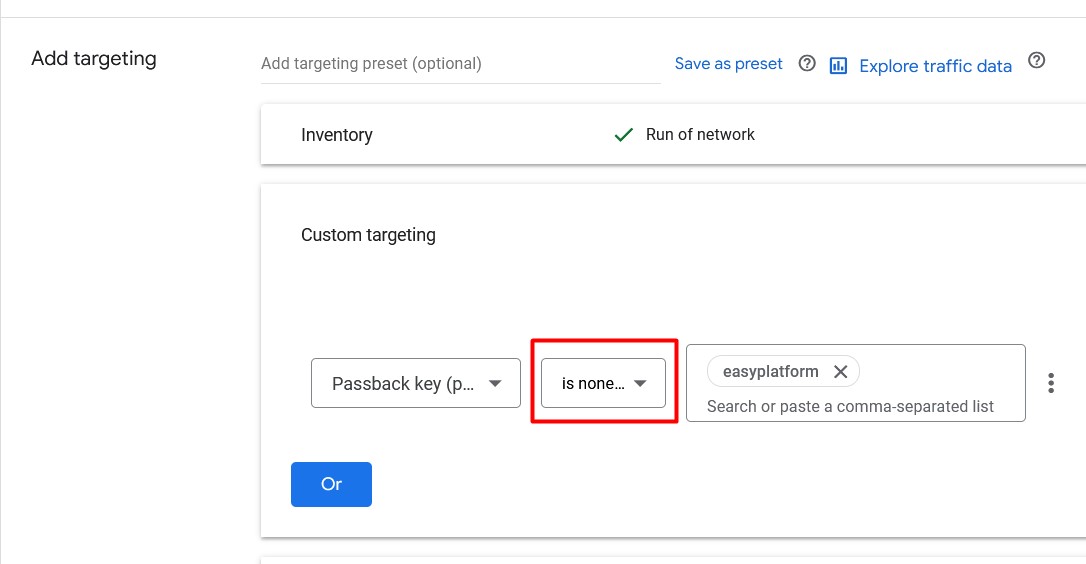Image resolution: width=1086 pixels, height=564 pixels.
Task: Click the arrow on the Passback key selector
Action: tap(495, 383)
